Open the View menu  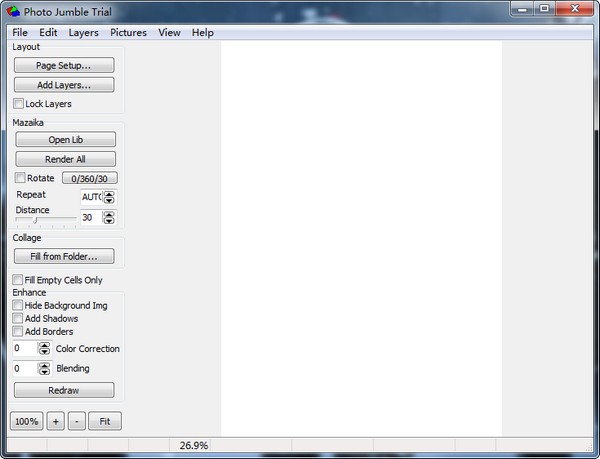click(x=169, y=33)
